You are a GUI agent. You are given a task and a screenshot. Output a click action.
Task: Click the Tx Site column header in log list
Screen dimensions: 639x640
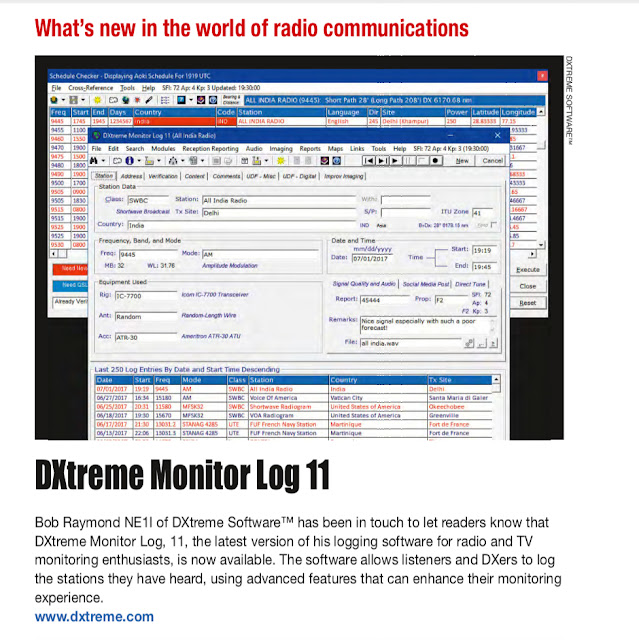[x=460, y=380]
